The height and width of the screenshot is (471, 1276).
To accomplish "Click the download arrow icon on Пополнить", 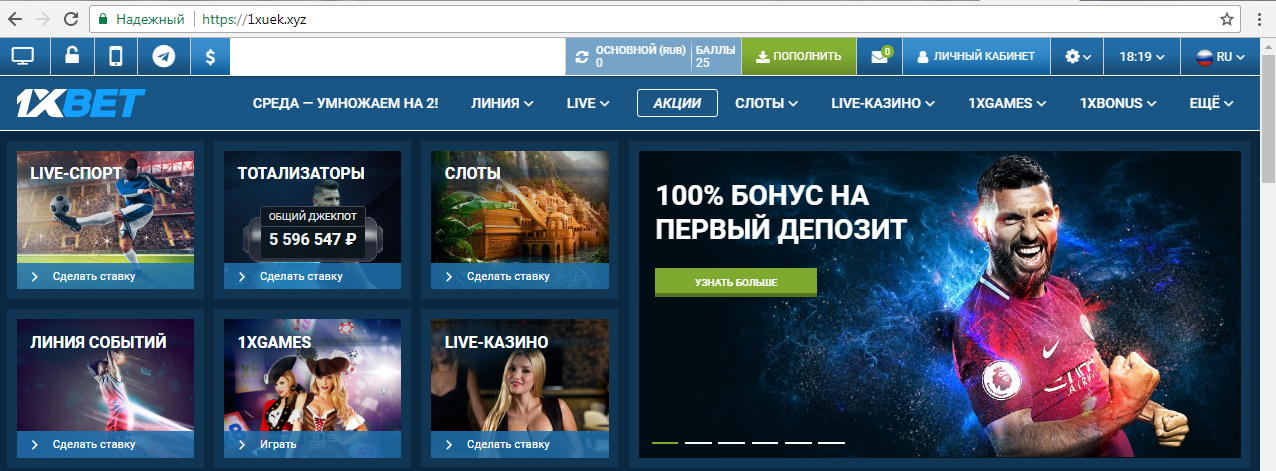I will point(763,57).
